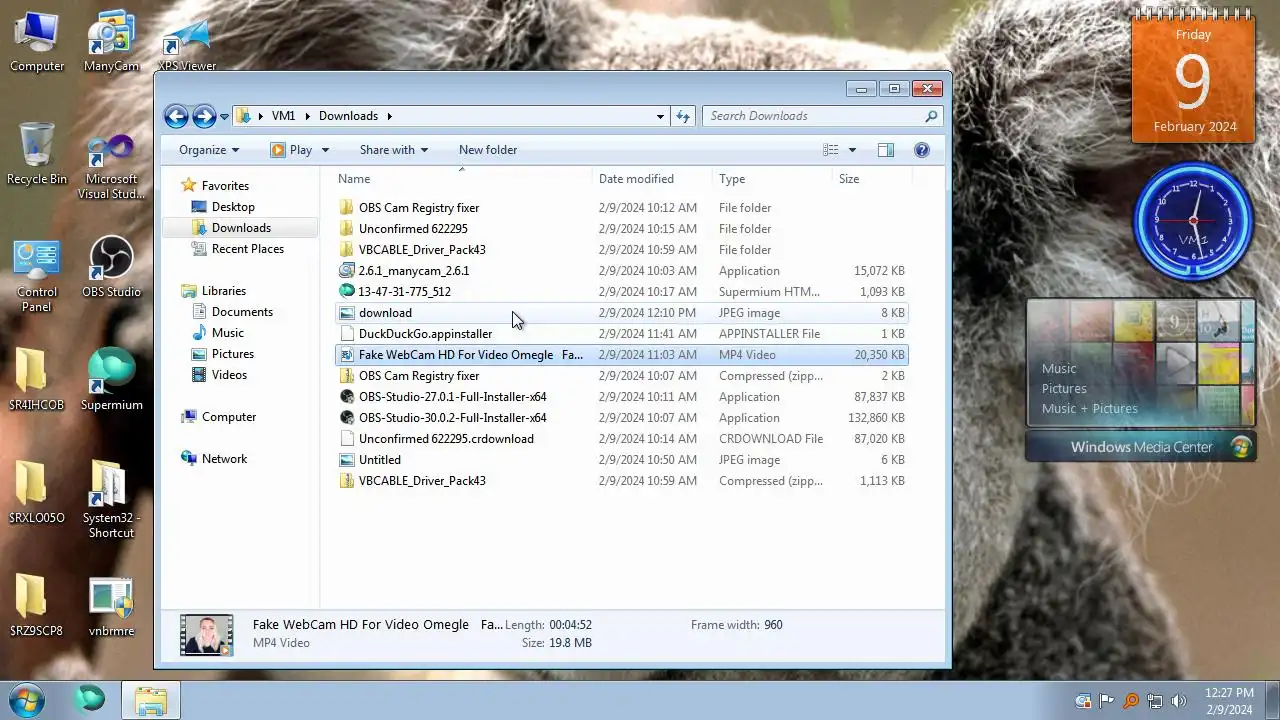Open the Recycle Bin icon
This screenshot has height=720, width=1280.
coord(37,155)
